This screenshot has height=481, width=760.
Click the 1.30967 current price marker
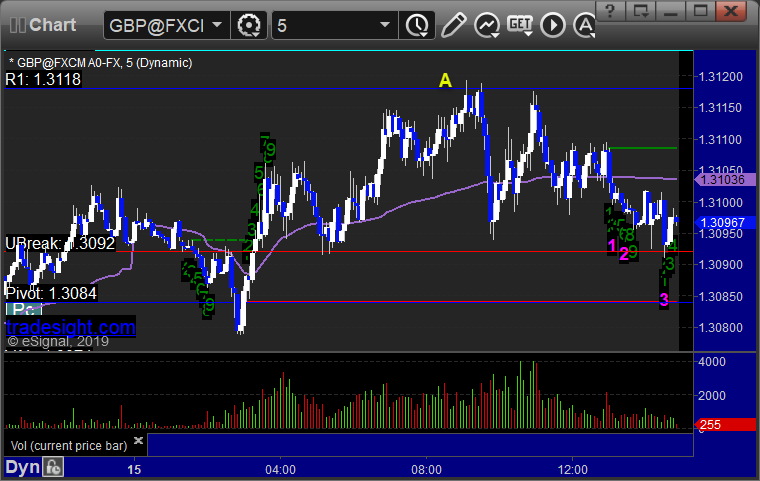click(725, 223)
